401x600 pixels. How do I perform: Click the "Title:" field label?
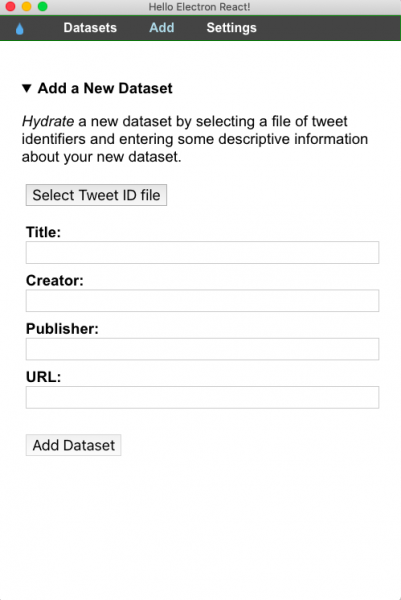point(43,232)
